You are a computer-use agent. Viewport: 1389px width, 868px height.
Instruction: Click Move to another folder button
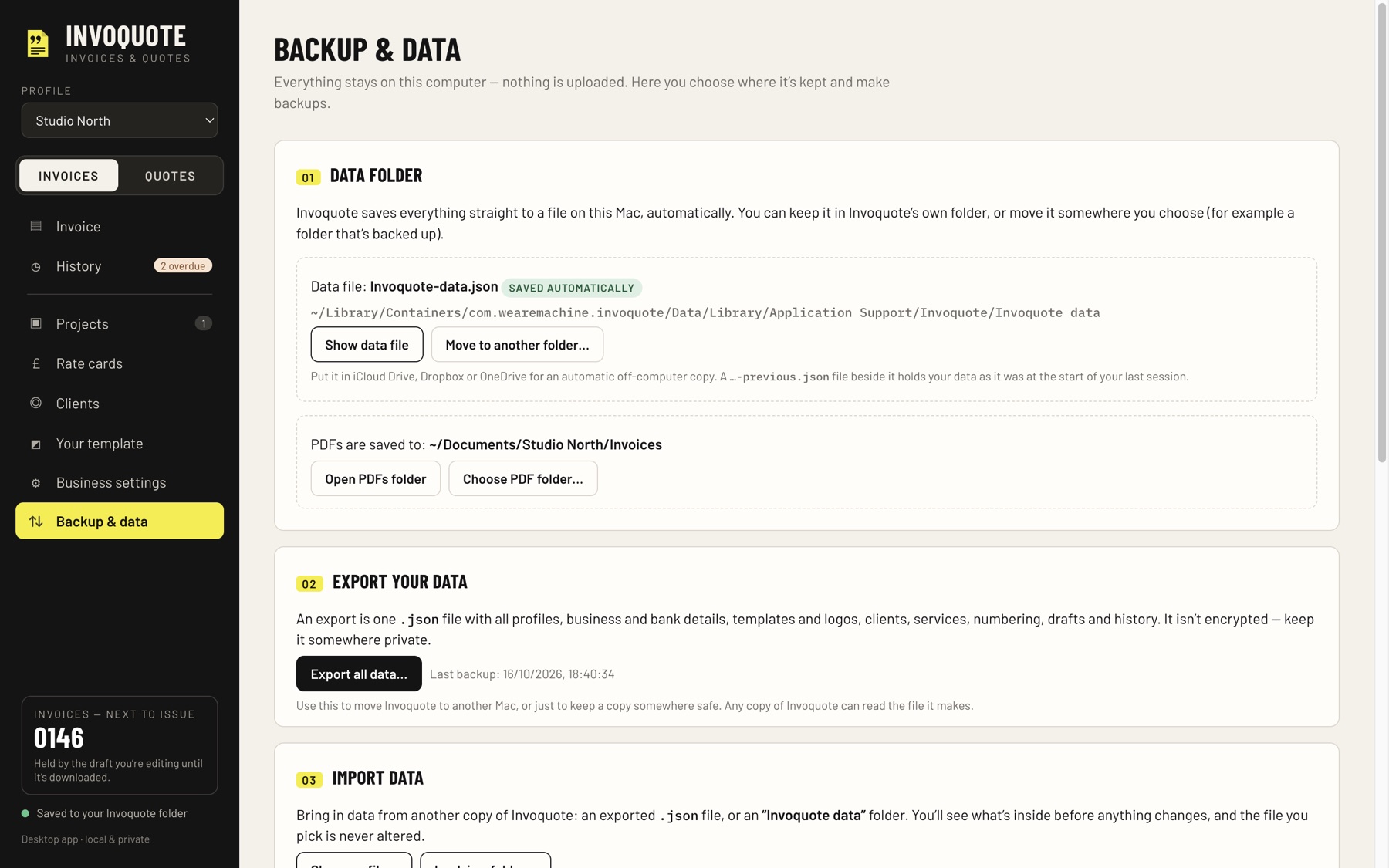pos(517,345)
